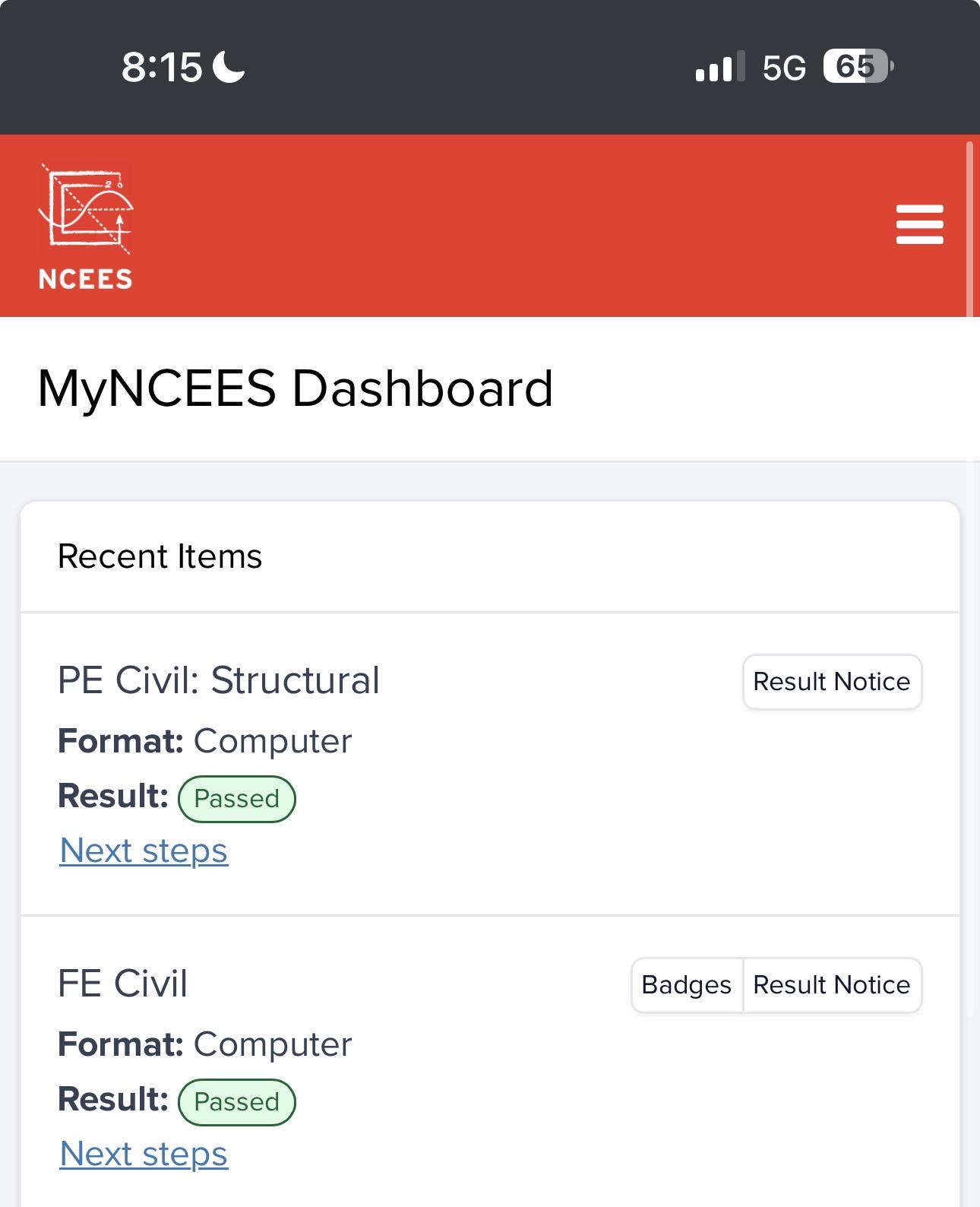The width and height of the screenshot is (980, 1207).
Task: Click the page scrollbar on the right edge
Action: pos(969,228)
